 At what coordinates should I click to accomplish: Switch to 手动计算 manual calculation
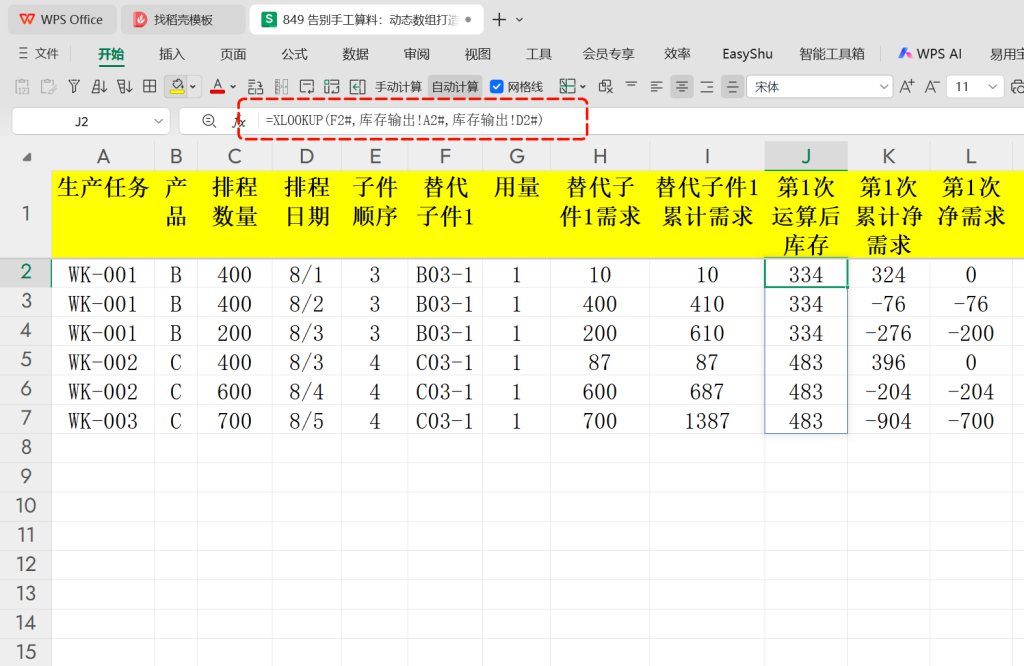pyautogui.click(x=398, y=87)
